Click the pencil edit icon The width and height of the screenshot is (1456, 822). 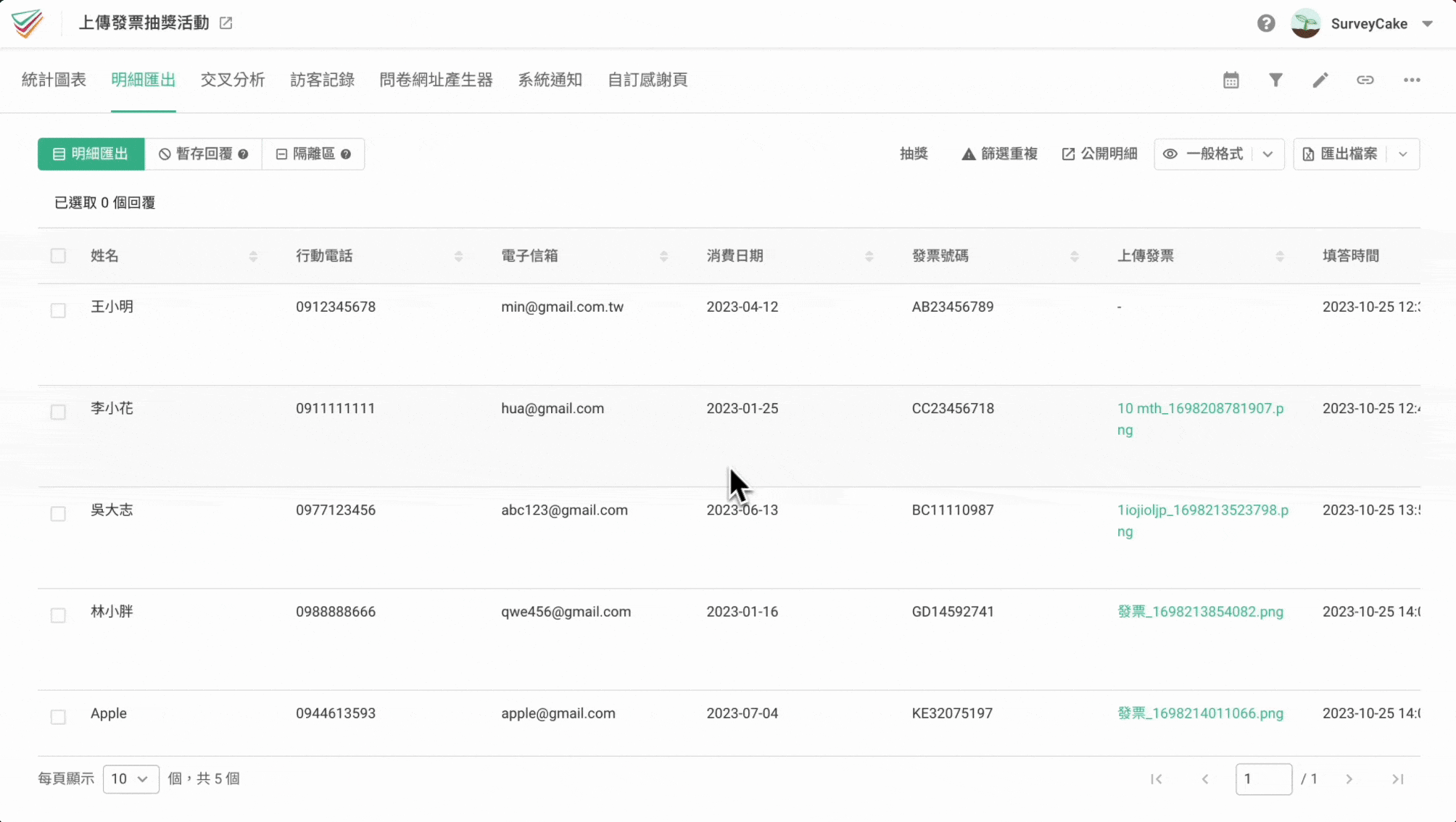point(1320,80)
